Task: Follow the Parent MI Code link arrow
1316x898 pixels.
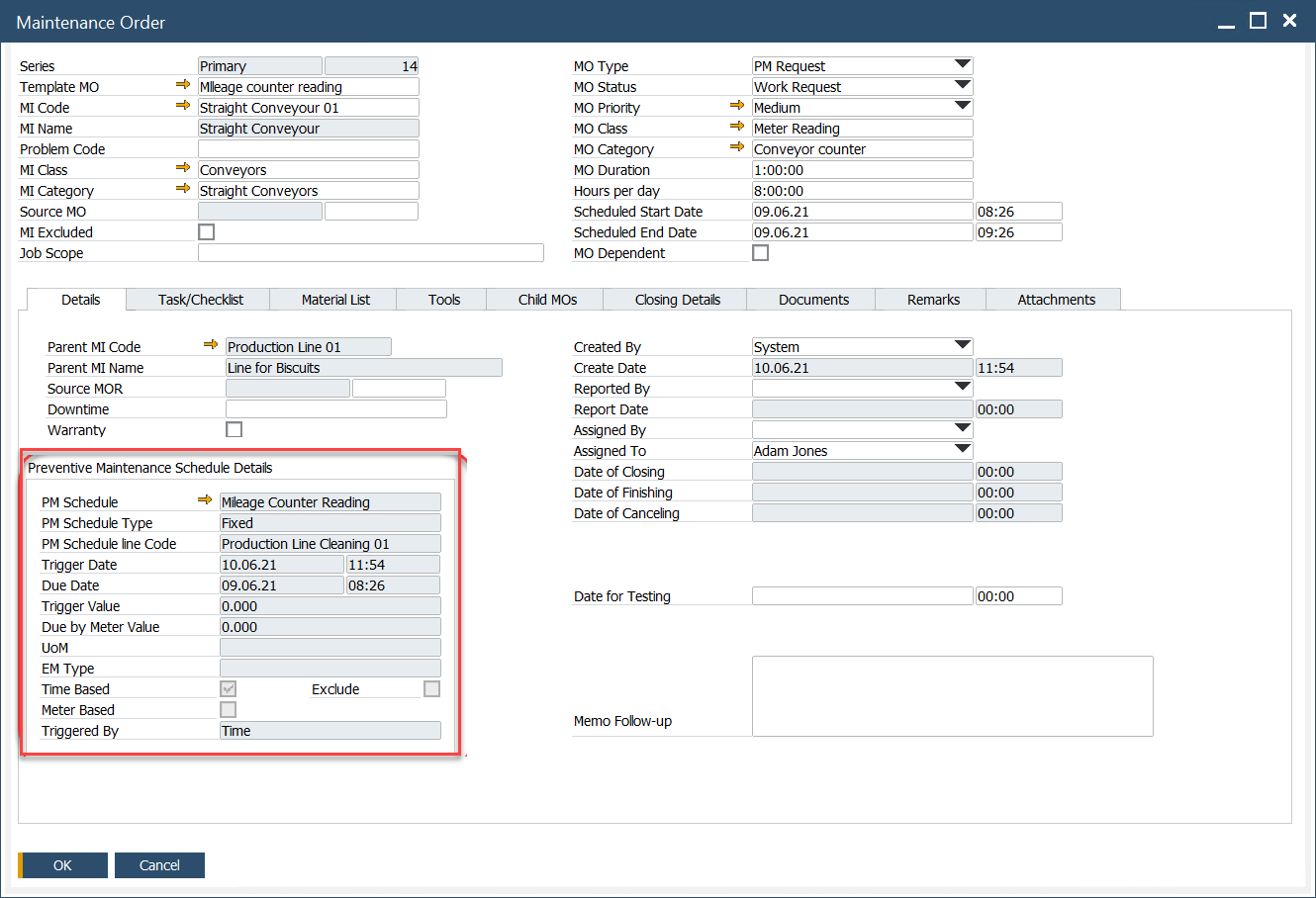Action: point(211,346)
